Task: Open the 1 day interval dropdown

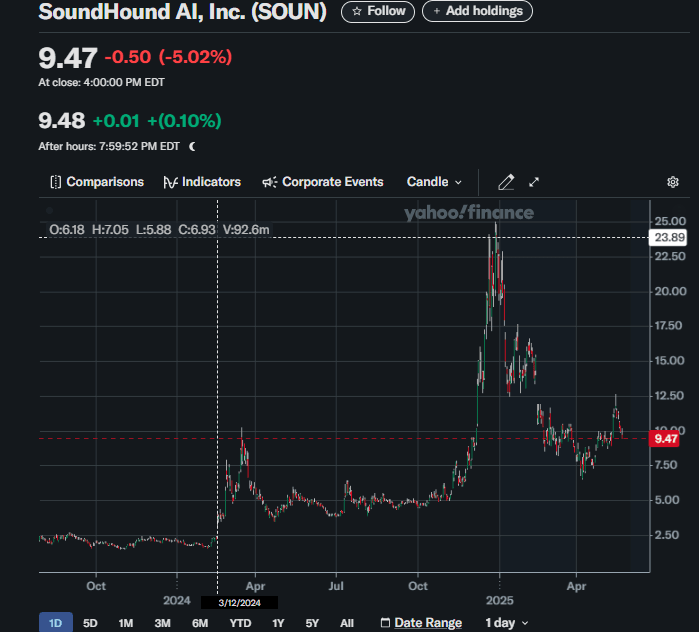Action: [x=506, y=623]
